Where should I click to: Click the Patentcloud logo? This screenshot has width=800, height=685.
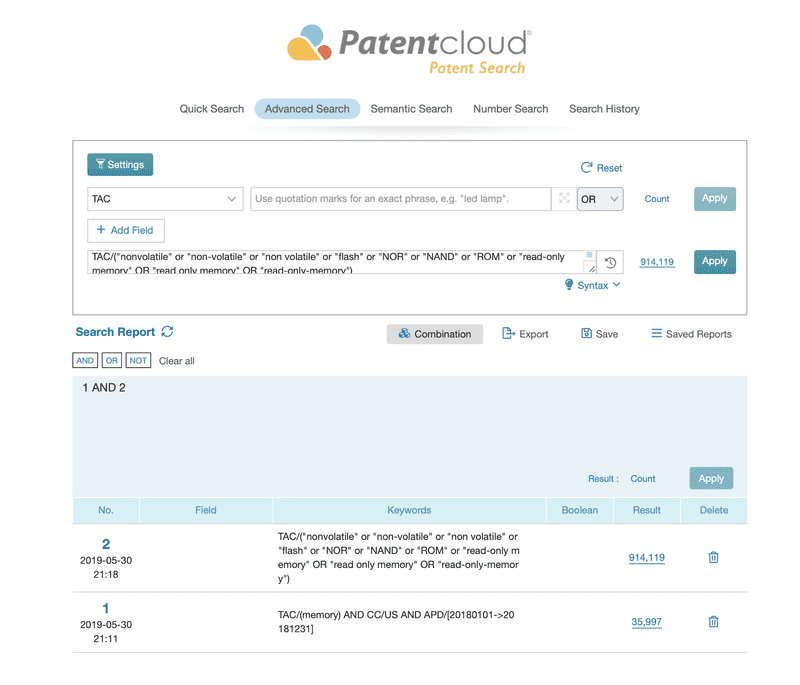(408, 48)
